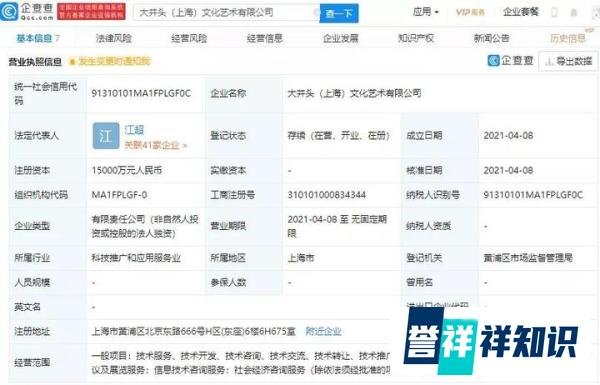The width and height of the screenshot is (600, 385).
Task: Click the 英文名 label cell
Action: click(x=47, y=307)
